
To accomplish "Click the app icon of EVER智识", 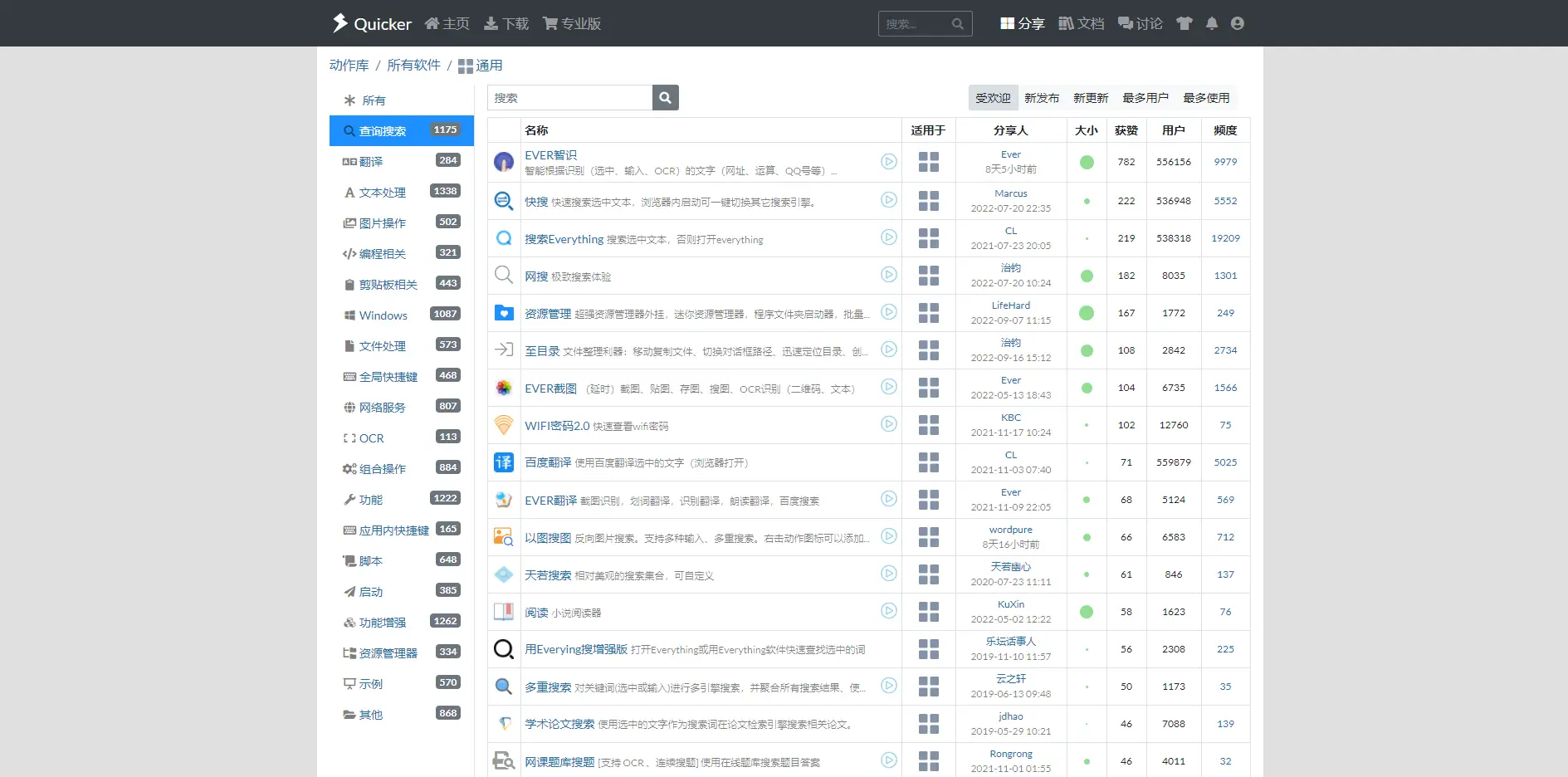I will point(504,162).
